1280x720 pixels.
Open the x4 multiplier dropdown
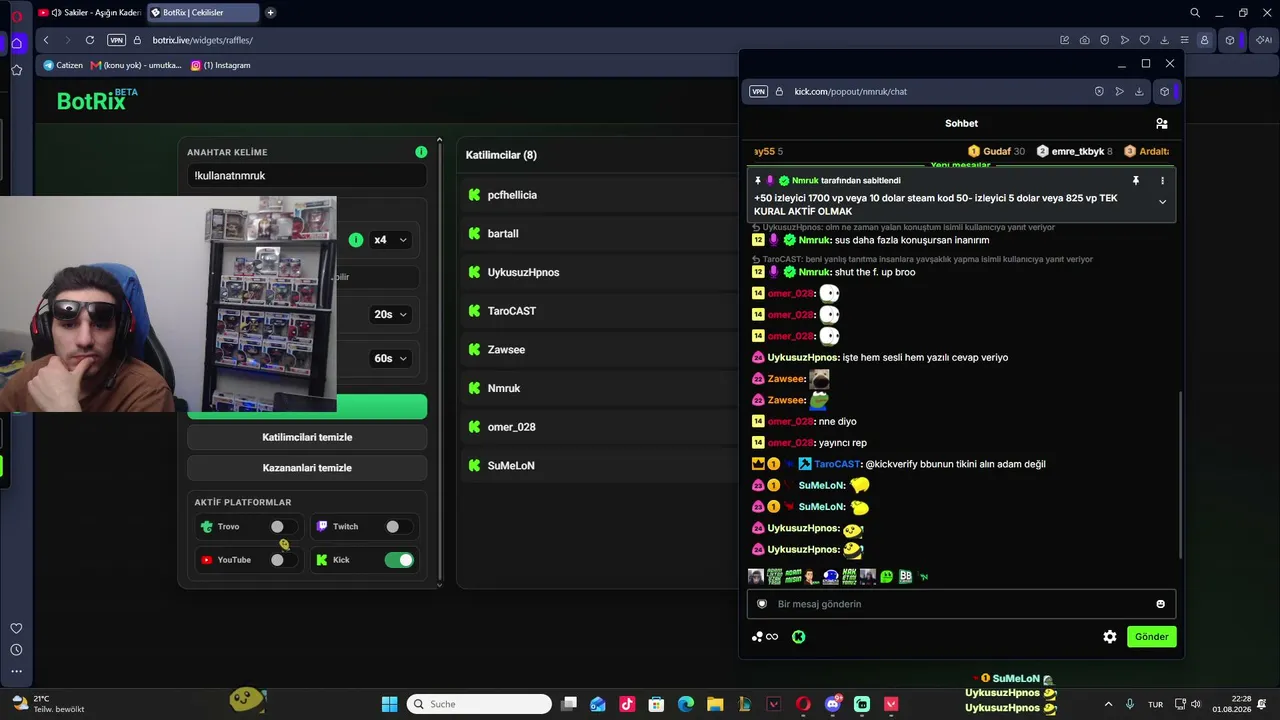point(390,240)
